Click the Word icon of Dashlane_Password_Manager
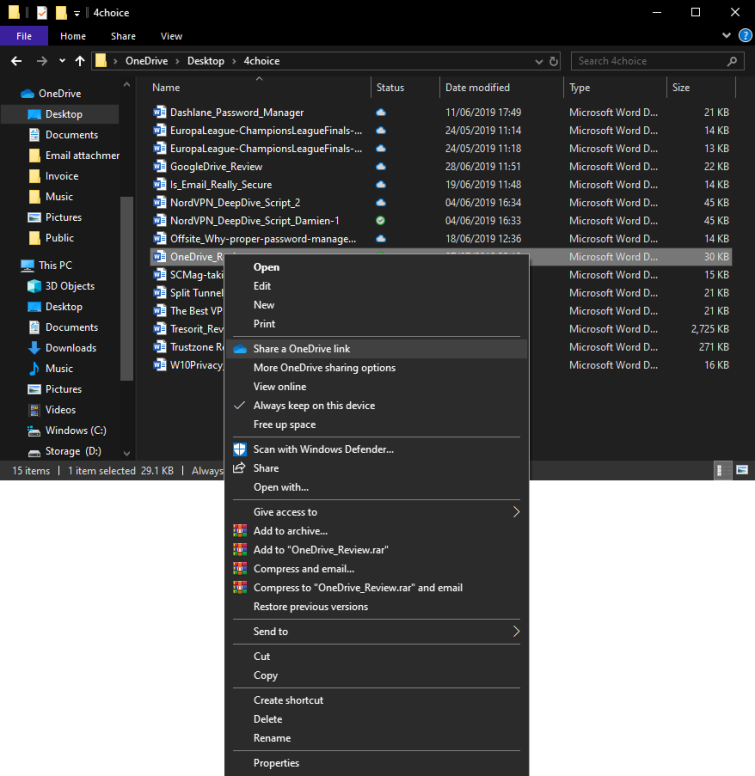Screen dimensions: 755x776 (159, 112)
